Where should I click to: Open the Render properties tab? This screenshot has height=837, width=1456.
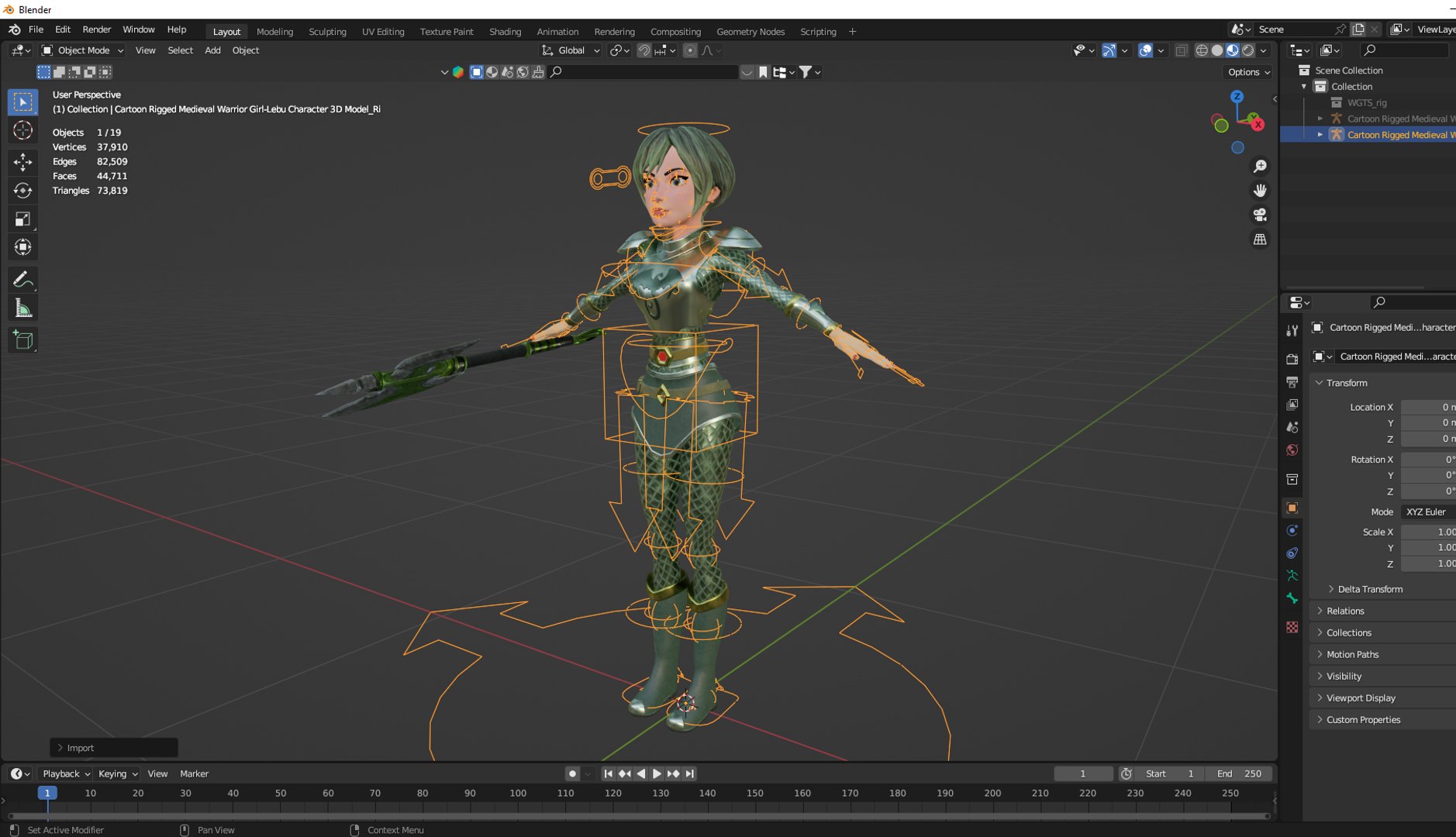[1292, 359]
